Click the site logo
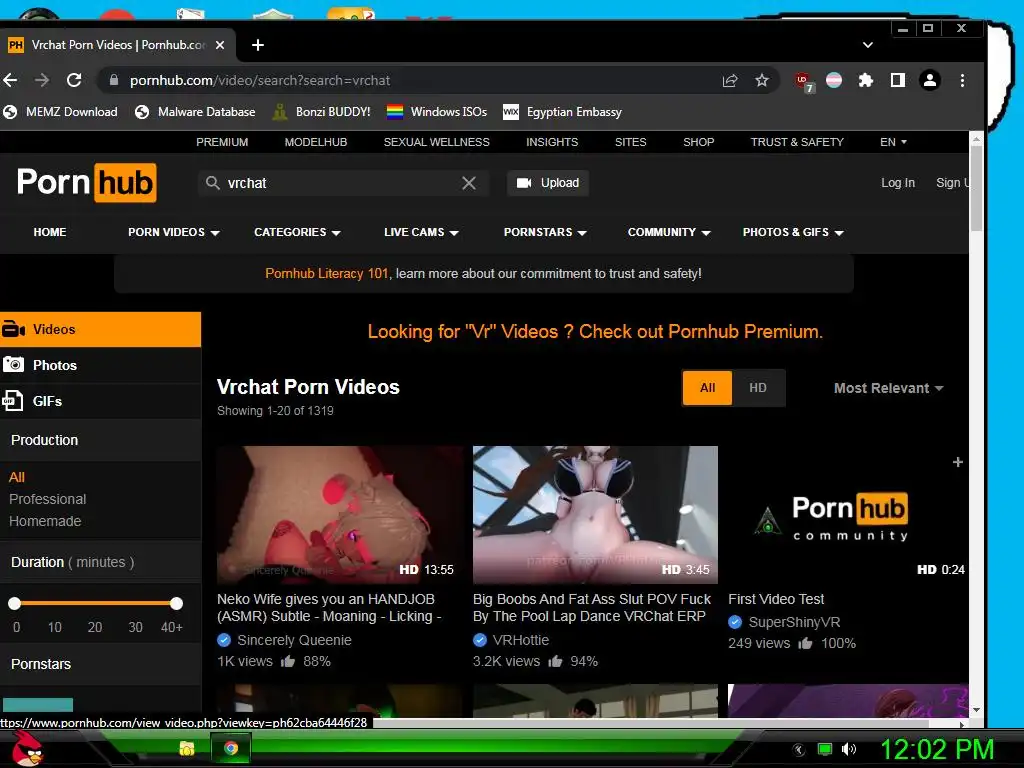Viewport: 1024px width, 768px height. [86, 182]
